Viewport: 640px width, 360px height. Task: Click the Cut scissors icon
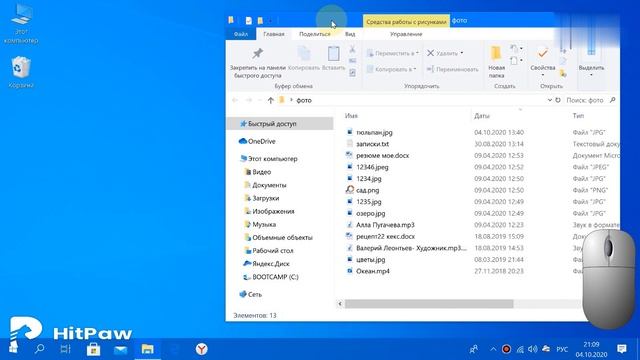[x=352, y=49]
